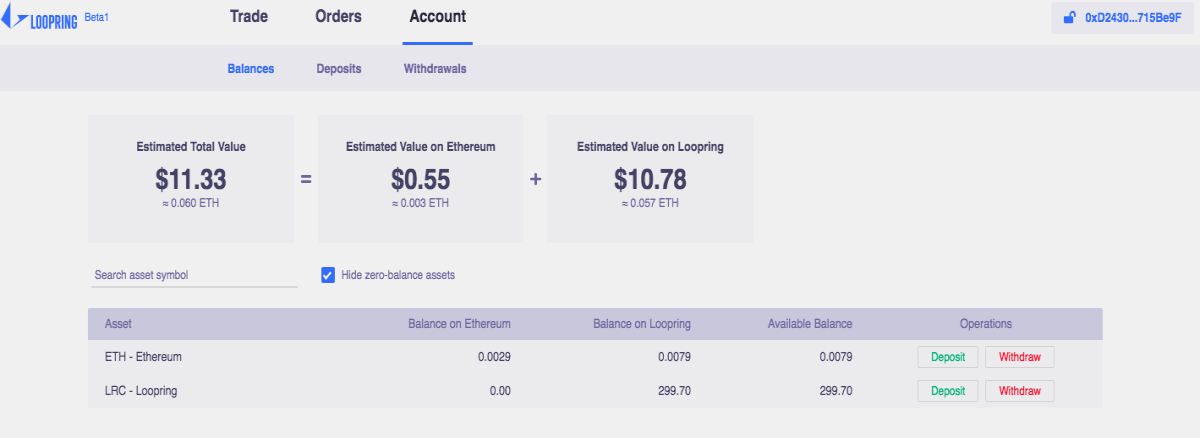Uncheck Hide zero-balance assets checkbox
The width and height of the screenshot is (1200, 438).
pos(328,274)
